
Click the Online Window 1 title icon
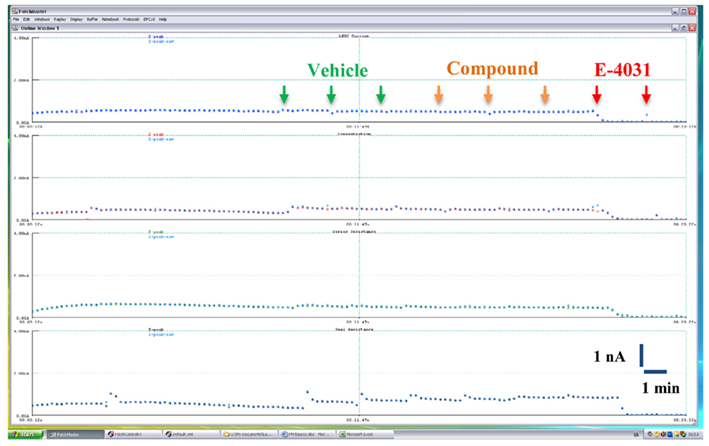15,28
